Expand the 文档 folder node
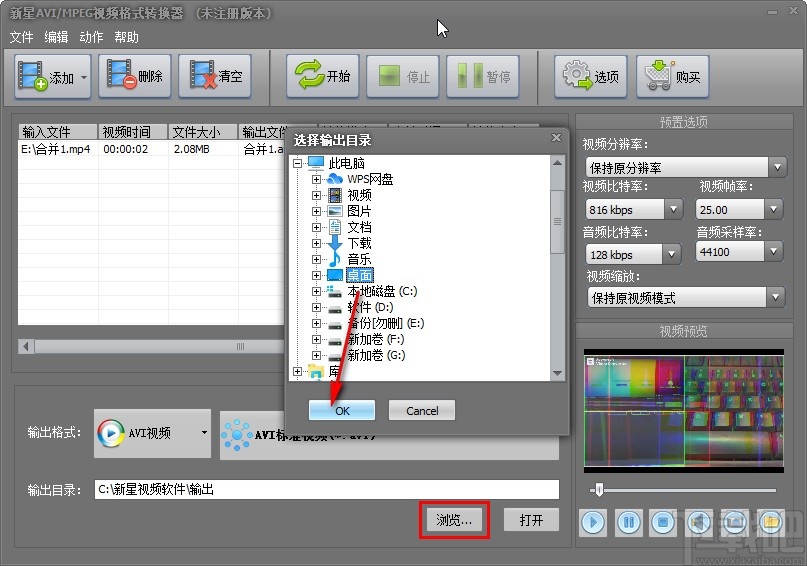This screenshot has height=566, width=807. (317, 227)
